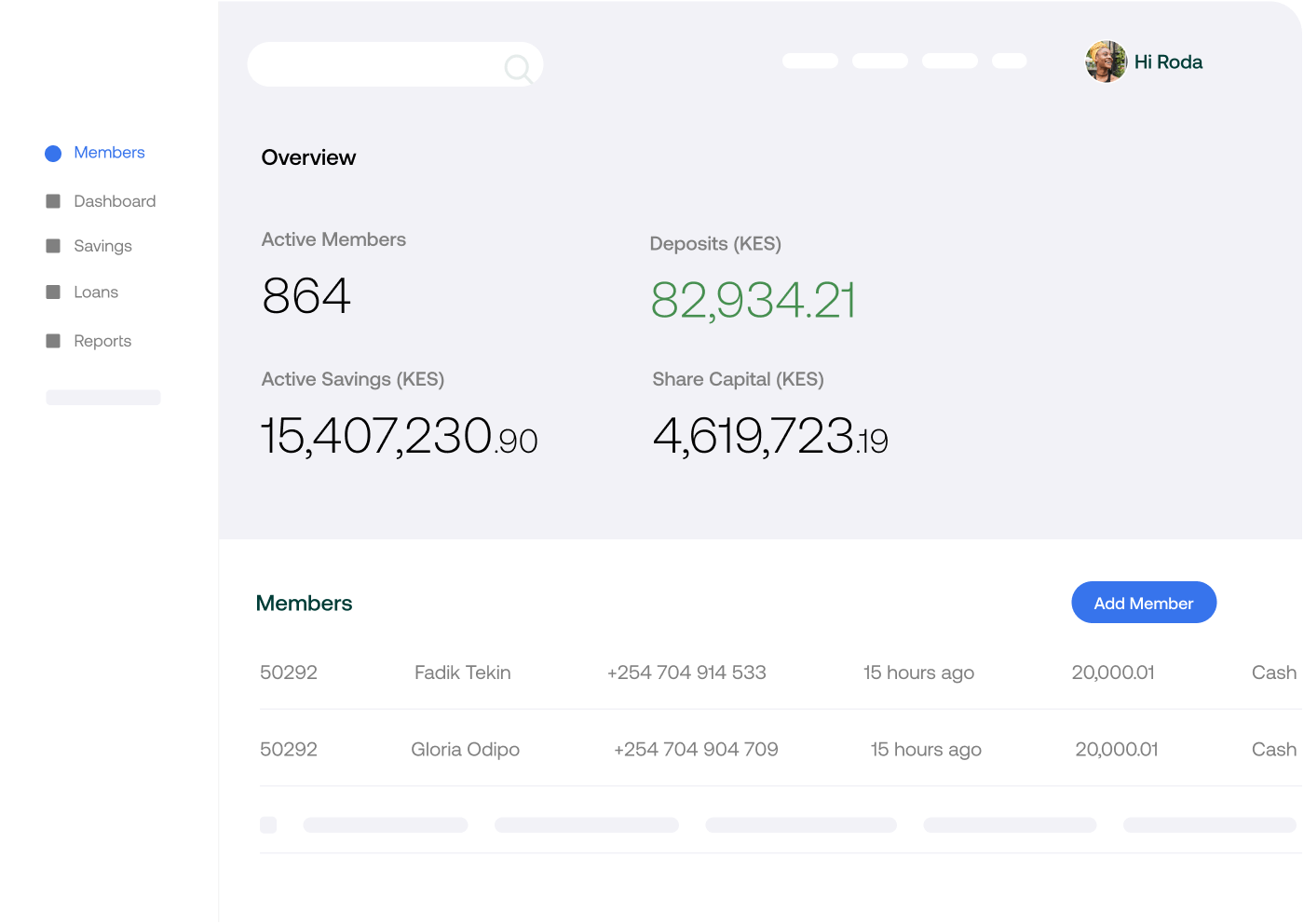
Task: Click Gloria Odipo's phone number
Action: [x=696, y=749]
